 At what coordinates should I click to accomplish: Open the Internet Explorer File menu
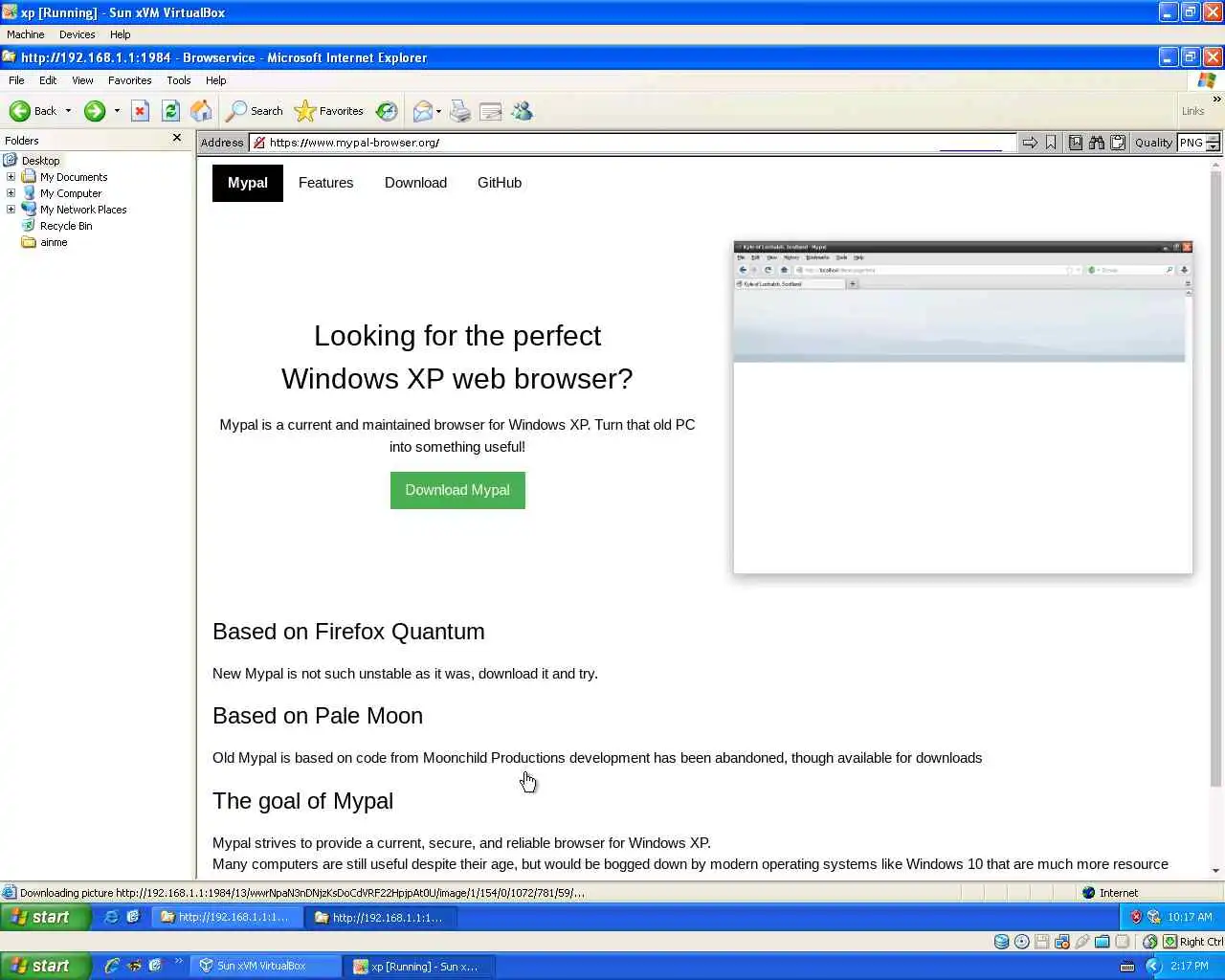click(16, 80)
